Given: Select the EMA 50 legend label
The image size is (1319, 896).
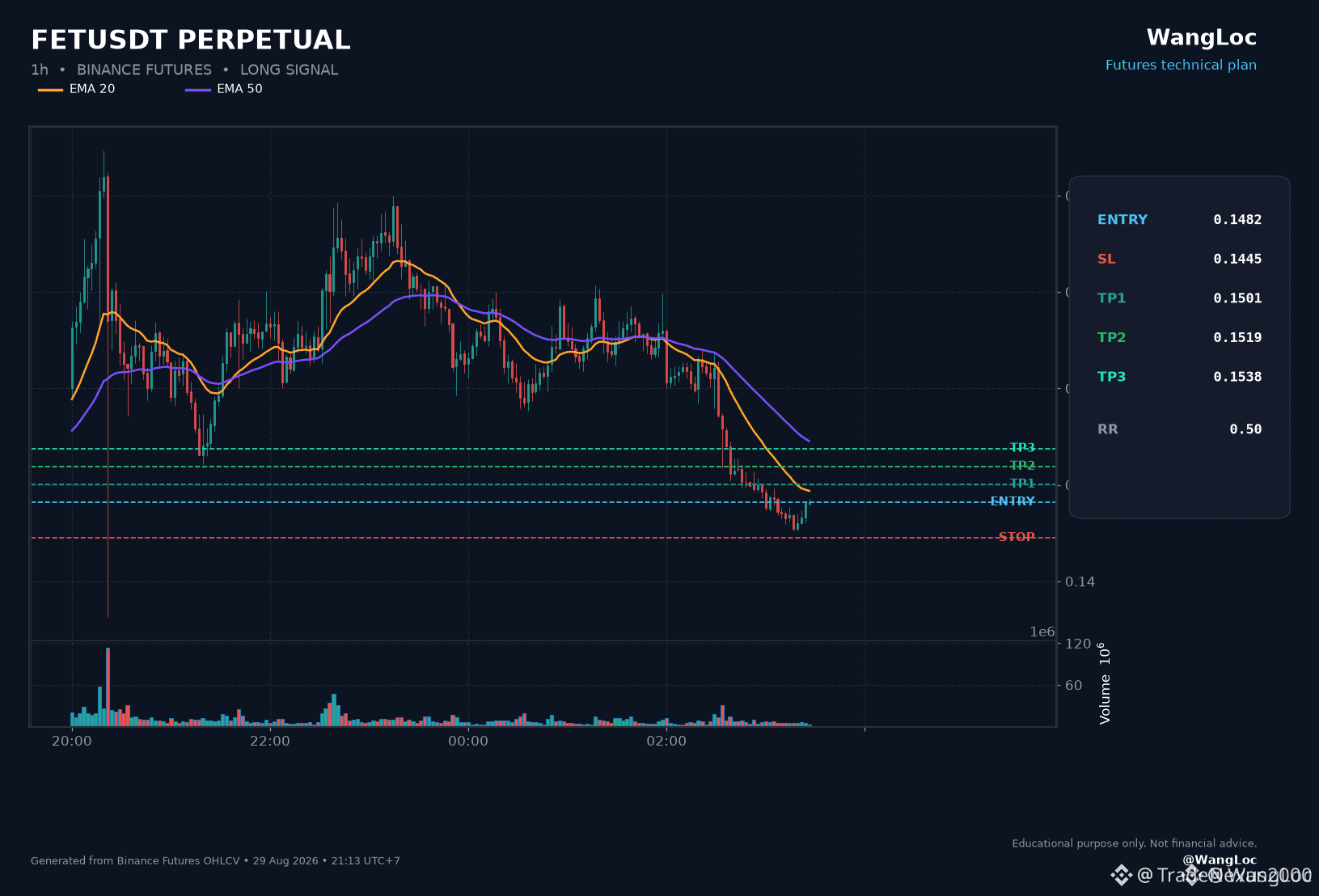Looking at the screenshot, I should [x=239, y=89].
